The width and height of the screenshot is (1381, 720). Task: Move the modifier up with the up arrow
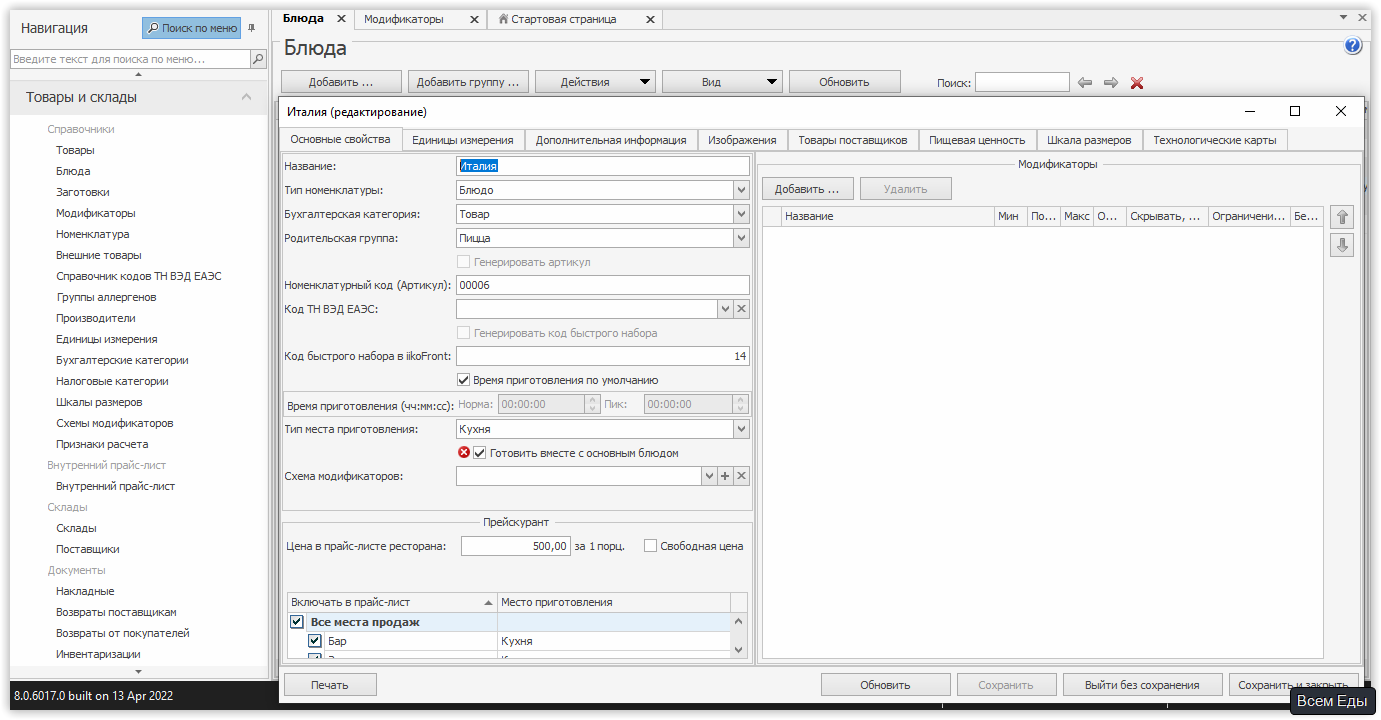pyautogui.click(x=1342, y=217)
